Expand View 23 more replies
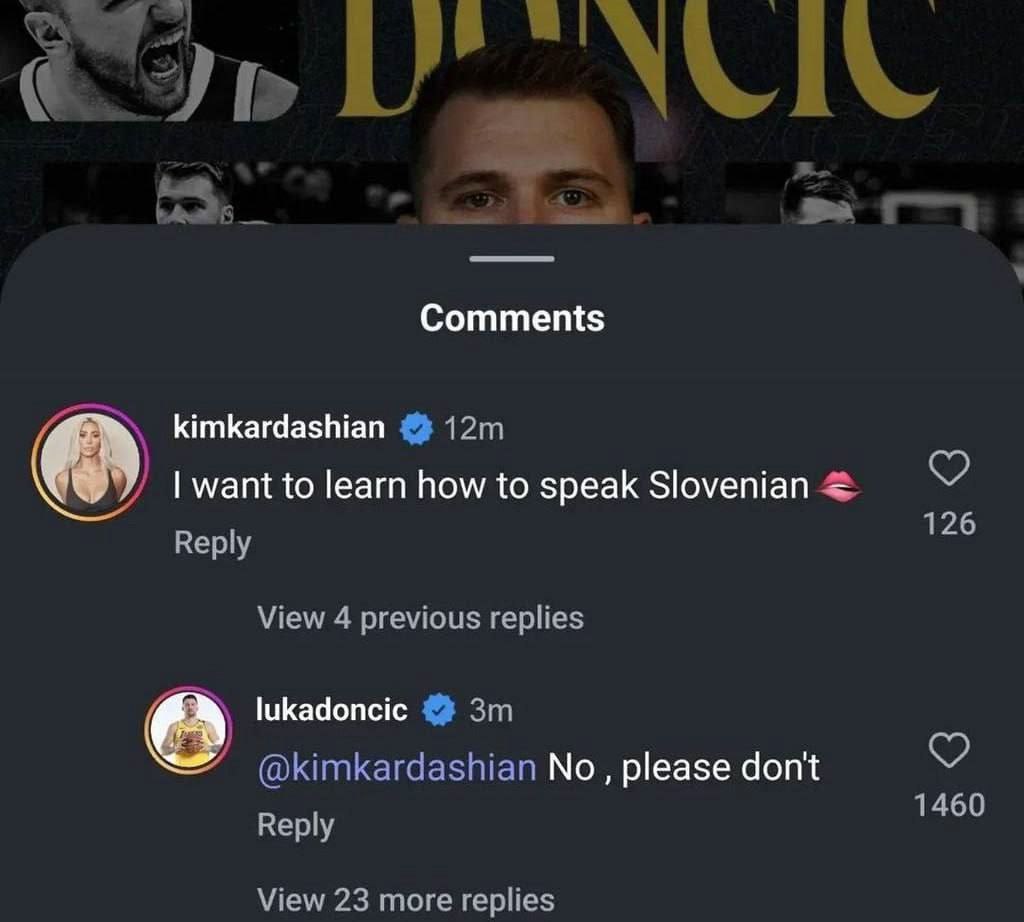The image size is (1024, 922). (405, 900)
